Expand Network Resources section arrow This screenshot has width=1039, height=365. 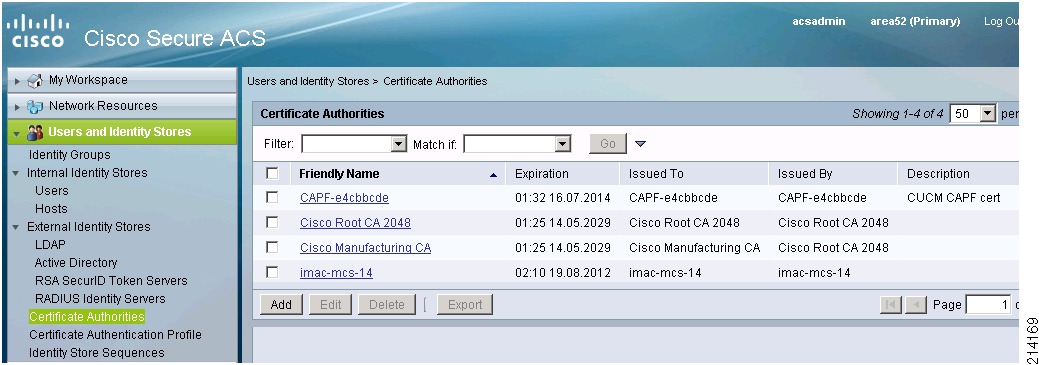coord(17,107)
